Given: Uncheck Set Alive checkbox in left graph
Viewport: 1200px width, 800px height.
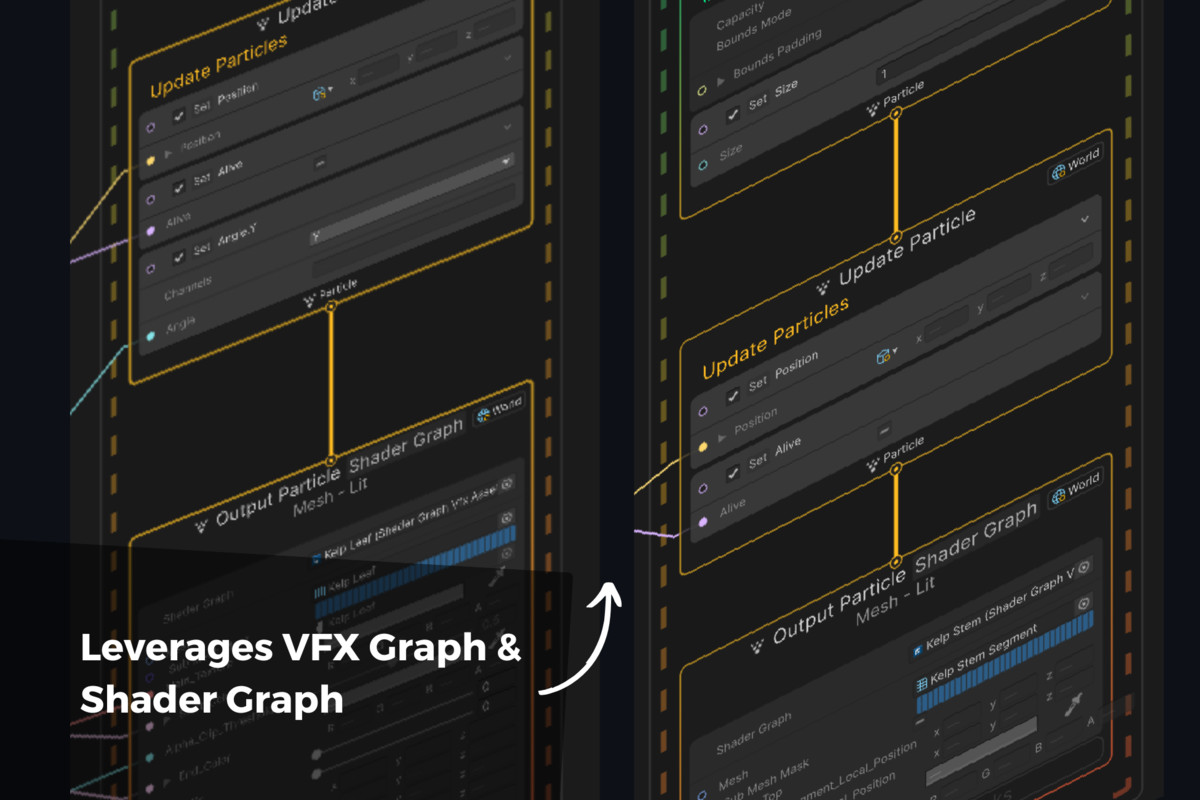Looking at the screenshot, I should click(179, 187).
